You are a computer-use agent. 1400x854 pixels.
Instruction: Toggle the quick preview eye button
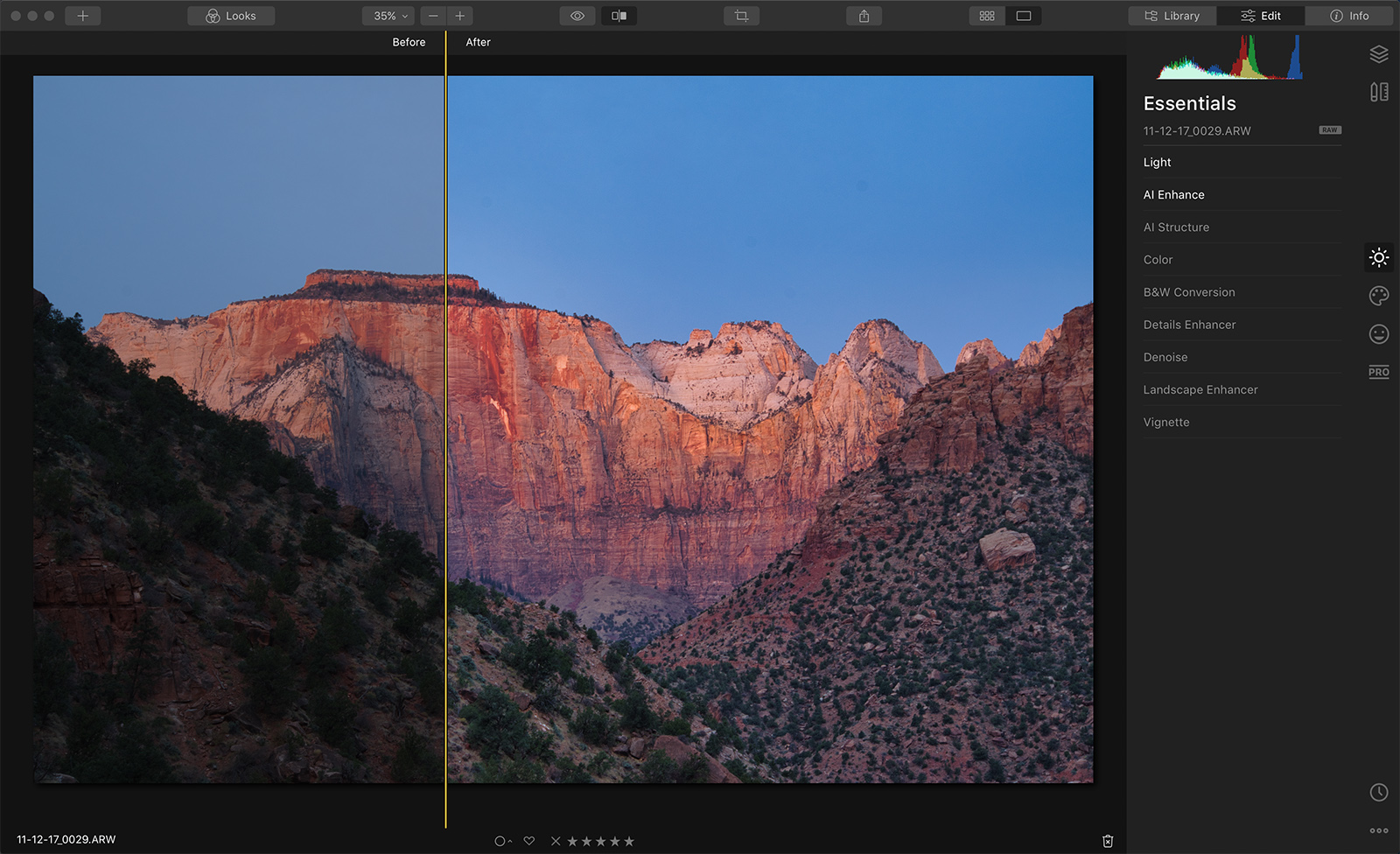(577, 16)
